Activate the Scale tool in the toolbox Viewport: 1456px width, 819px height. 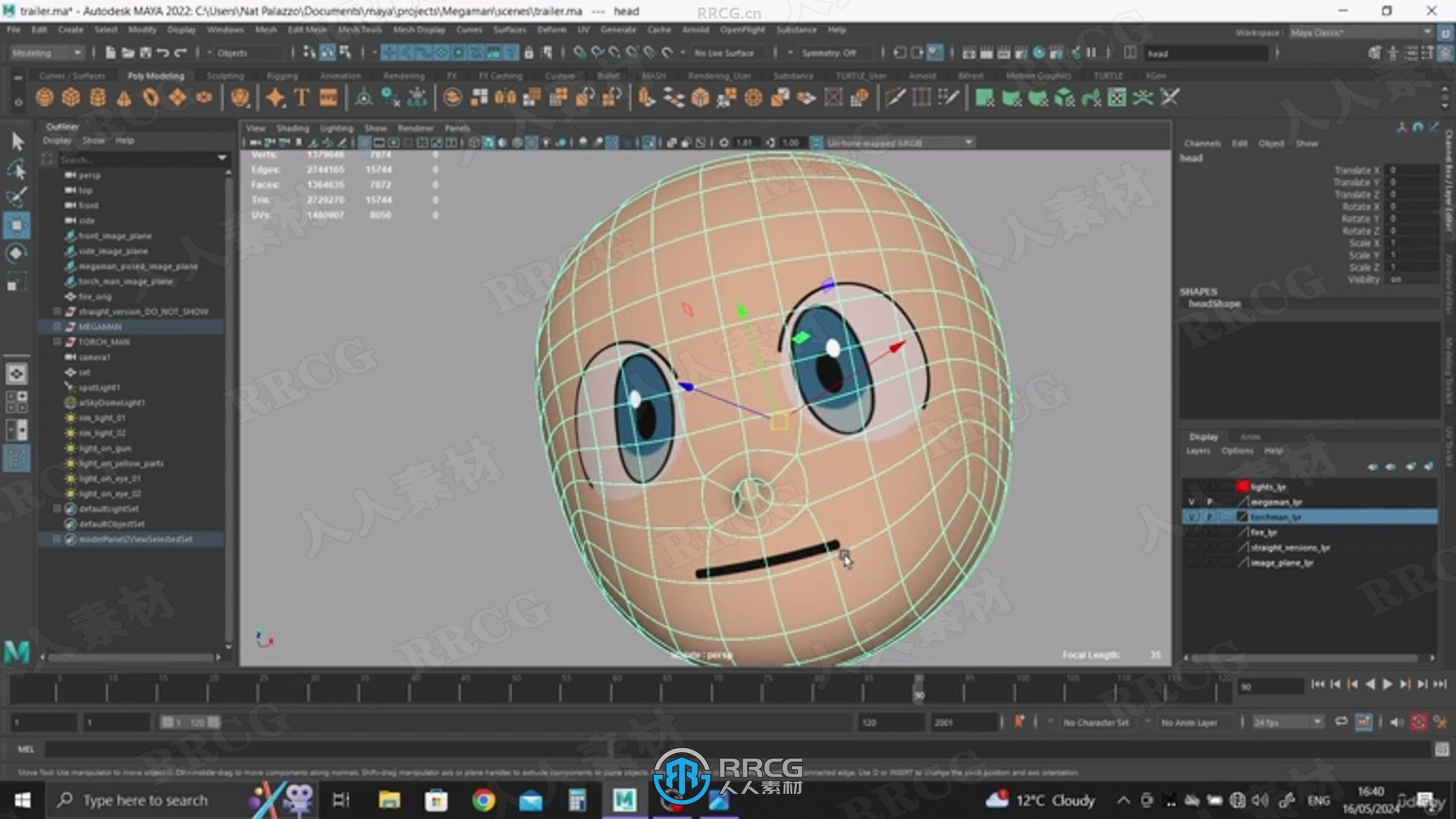(x=17, y=282)
